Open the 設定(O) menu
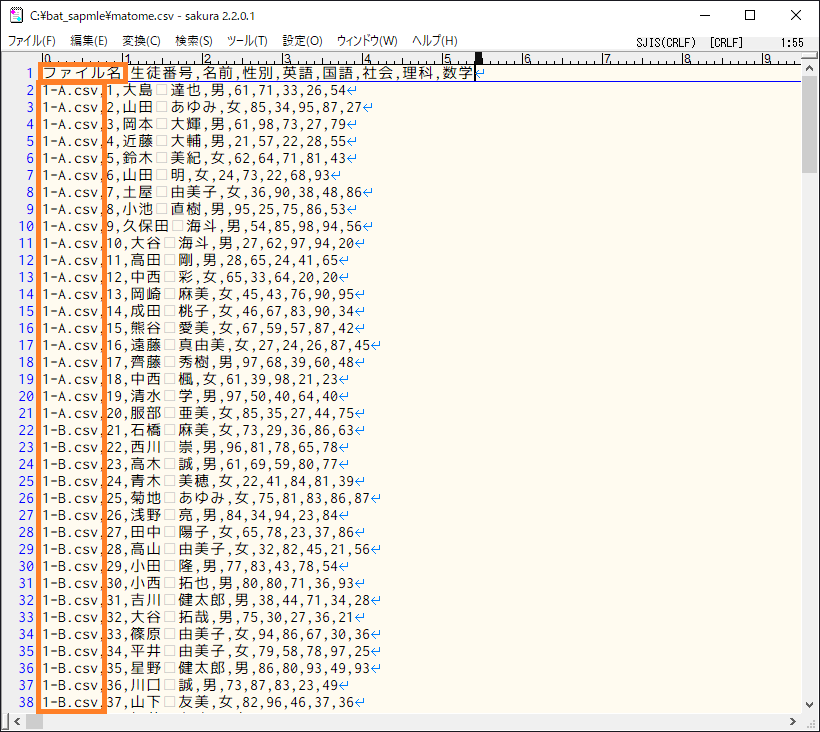Image resolution: width=820 pixels, height=732 pixels. pyautogui.click(x=302, y=41)
